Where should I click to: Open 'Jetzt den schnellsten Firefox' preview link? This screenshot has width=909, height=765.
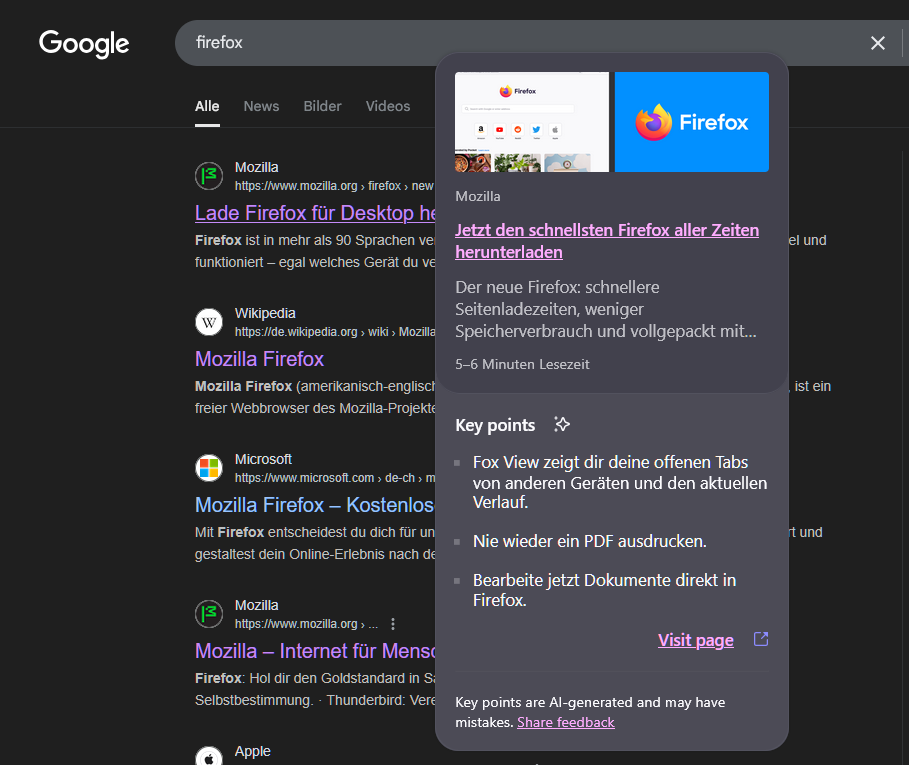click(x=607, y=241)
